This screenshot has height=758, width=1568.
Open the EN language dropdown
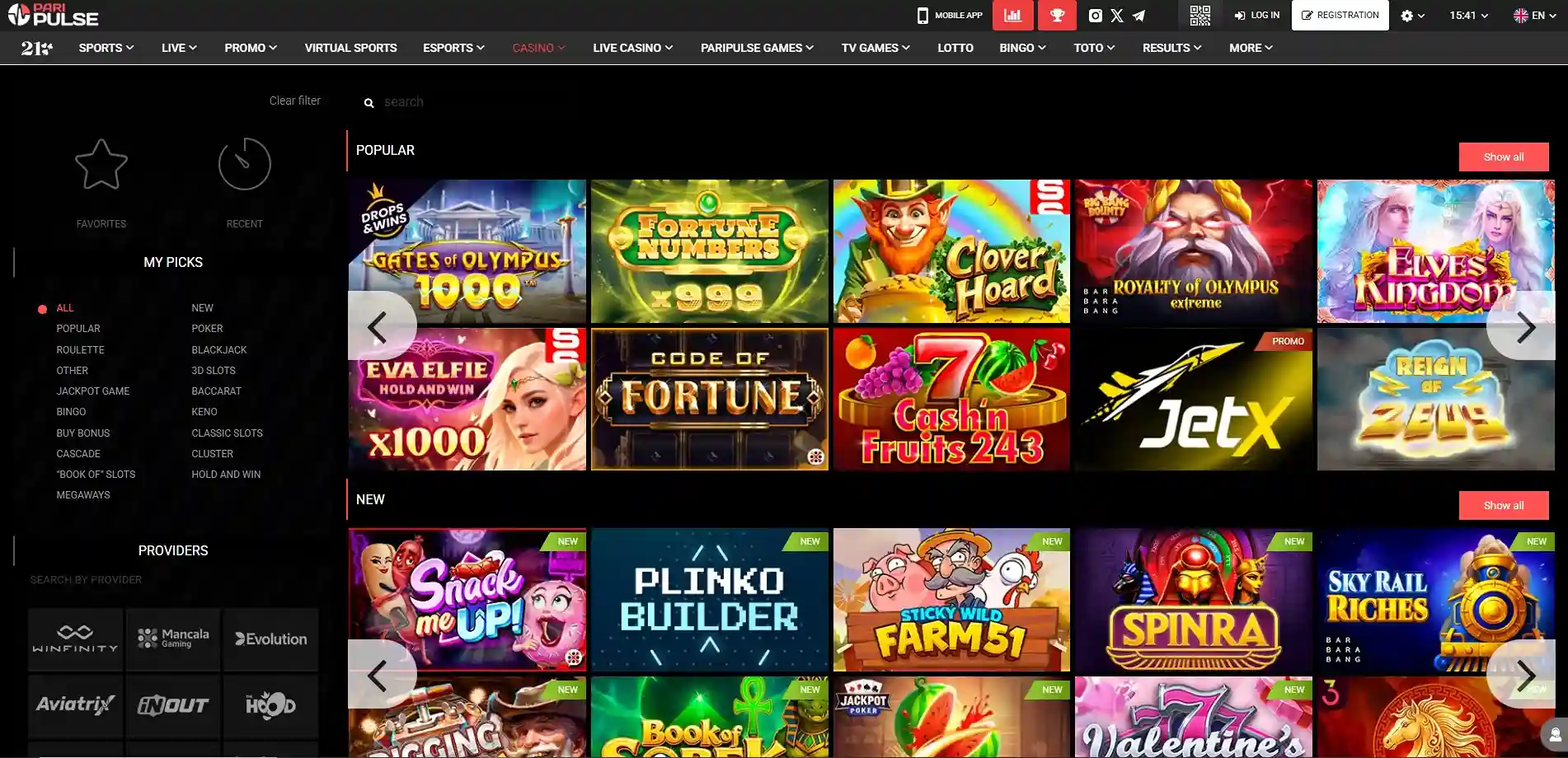(x=1533, y=16)
